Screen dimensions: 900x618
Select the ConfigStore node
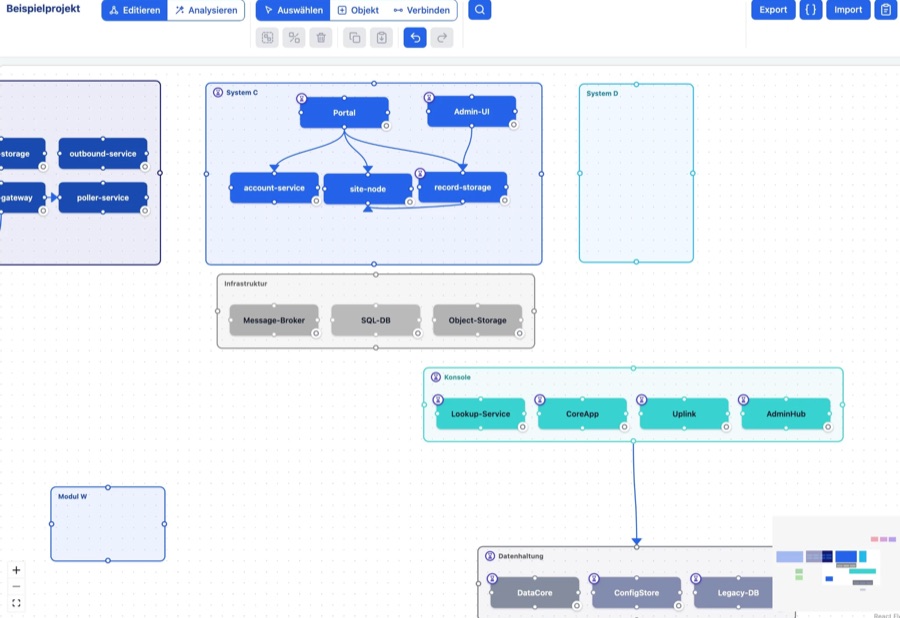tap(637, 593)
